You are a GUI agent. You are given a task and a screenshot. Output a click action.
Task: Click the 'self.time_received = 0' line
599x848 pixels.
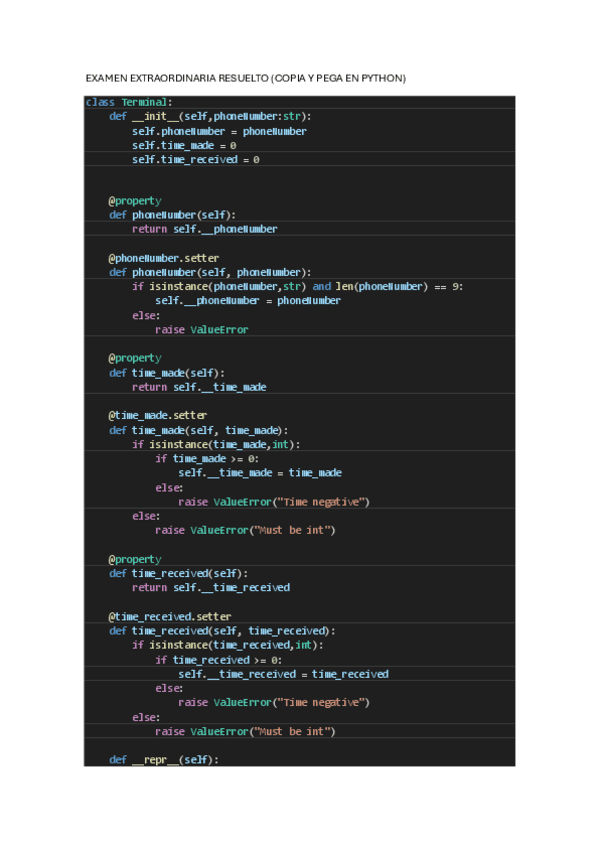pyautogui.click(x=196, y=160)
